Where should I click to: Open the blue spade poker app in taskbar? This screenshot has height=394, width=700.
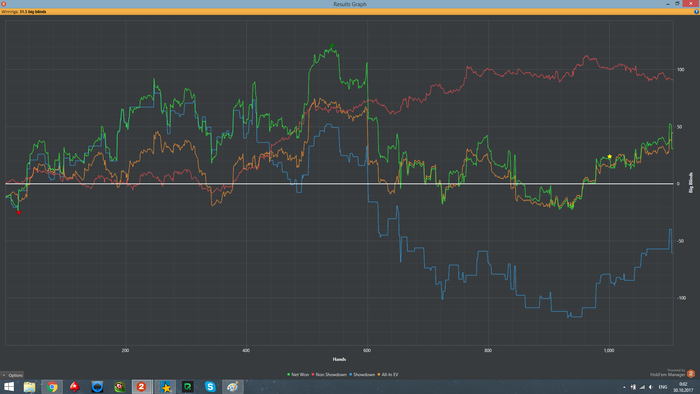[x=97, y=387]
